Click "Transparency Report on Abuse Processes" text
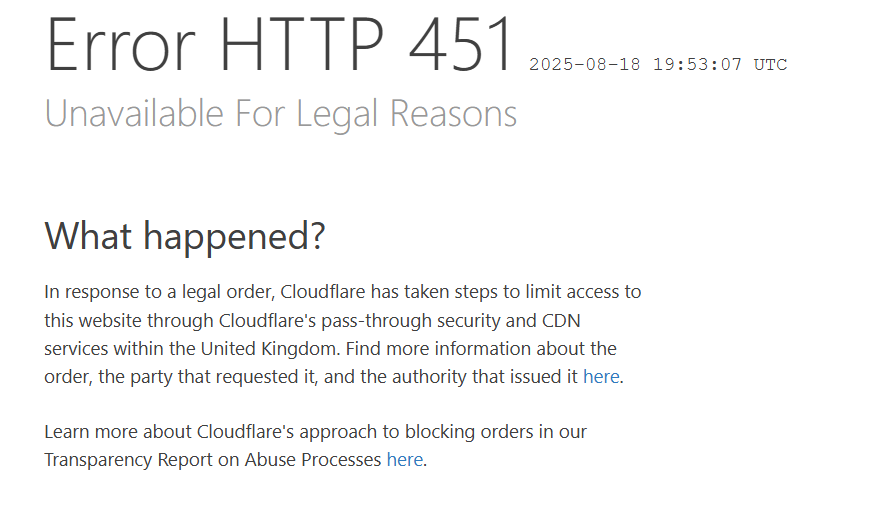Image resolution: width=894 pixels, height=523 pixels. (x=213, y=460)
